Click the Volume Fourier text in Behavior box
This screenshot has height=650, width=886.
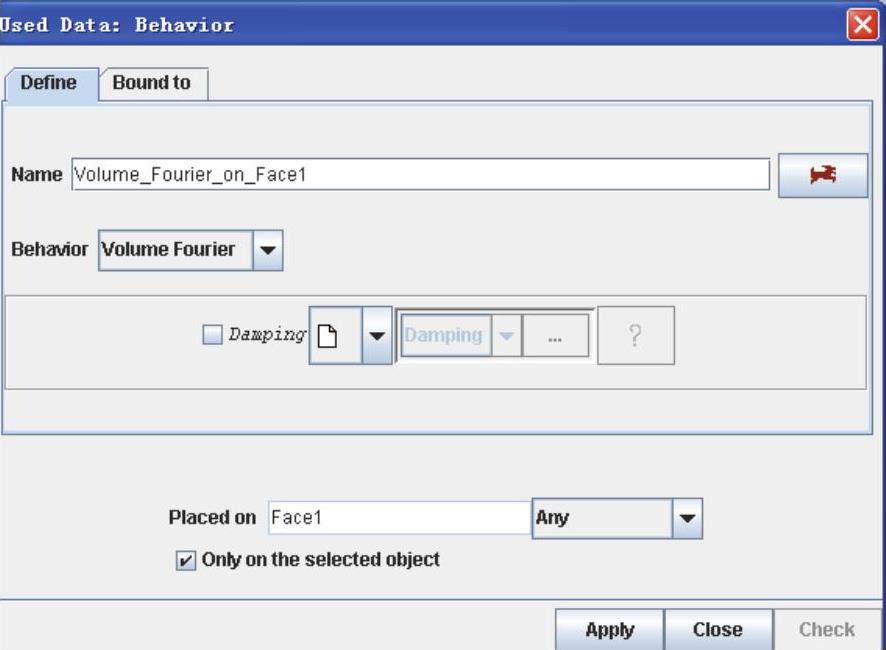[168, 250]
